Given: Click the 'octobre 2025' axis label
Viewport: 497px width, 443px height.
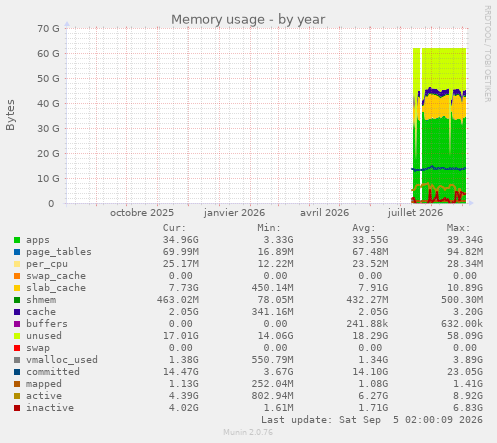Looking at the screenshot, I should point(142,213).
